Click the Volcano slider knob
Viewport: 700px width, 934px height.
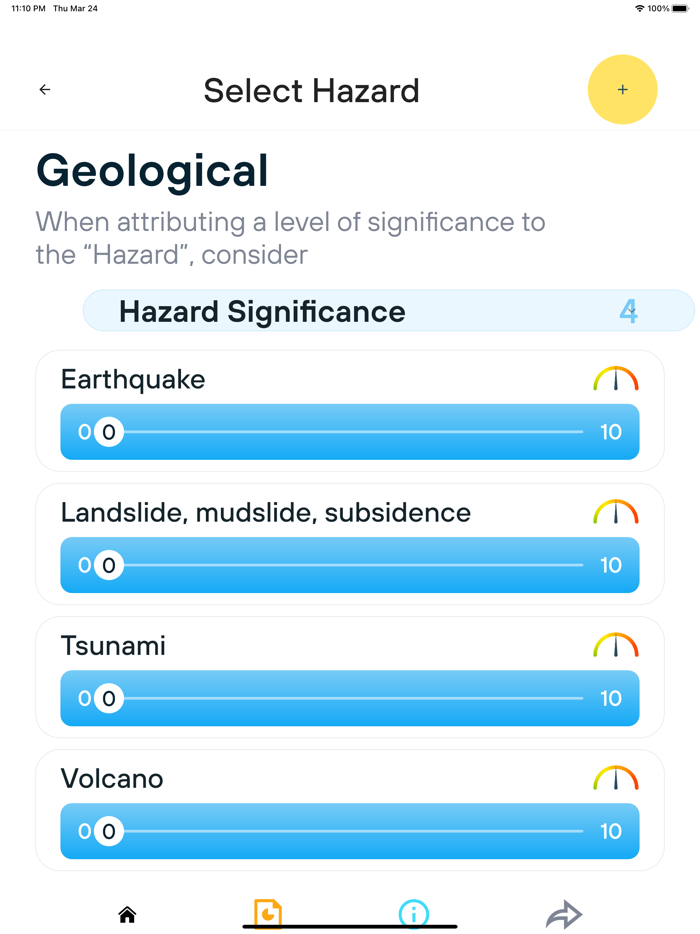pos(108,831)
